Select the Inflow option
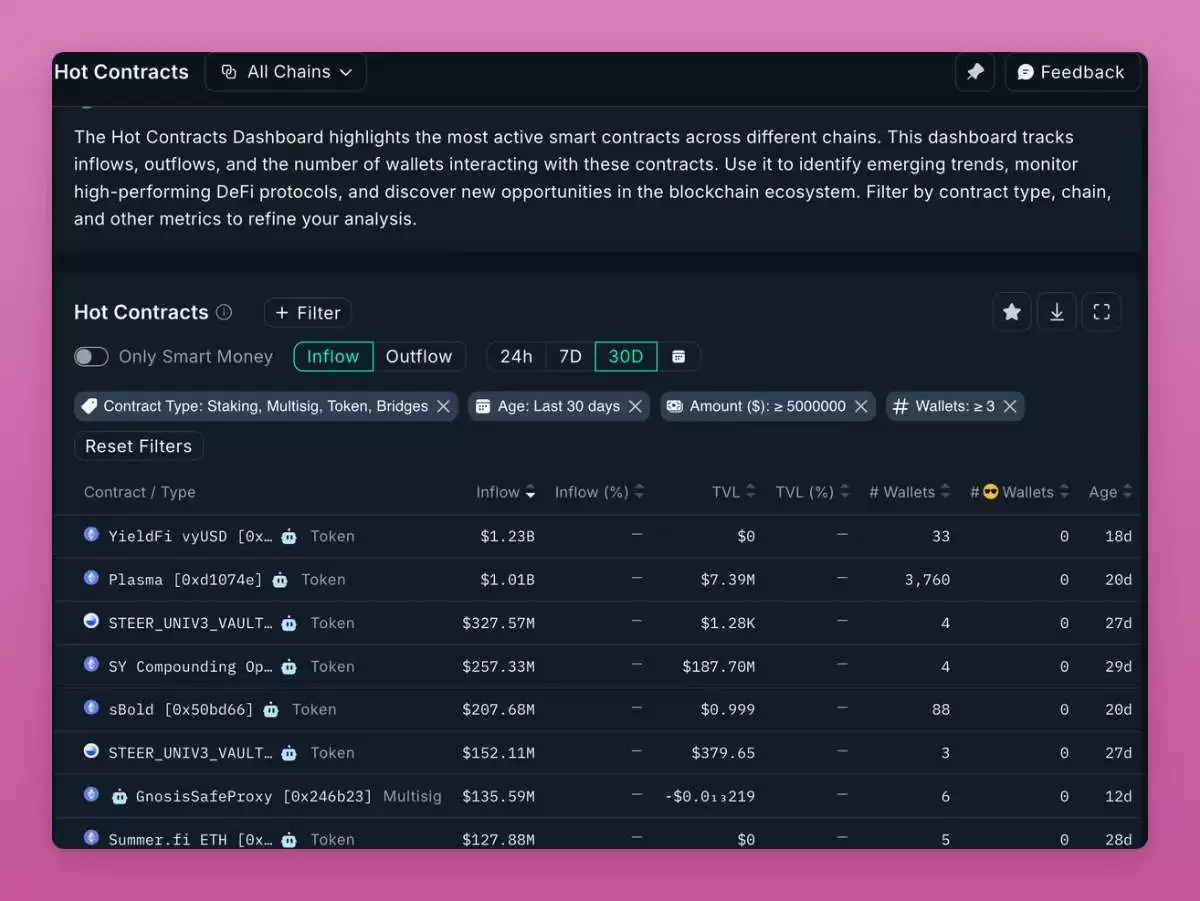The width and height of the screenshot is (1200, 901). (x=333, y=357)
